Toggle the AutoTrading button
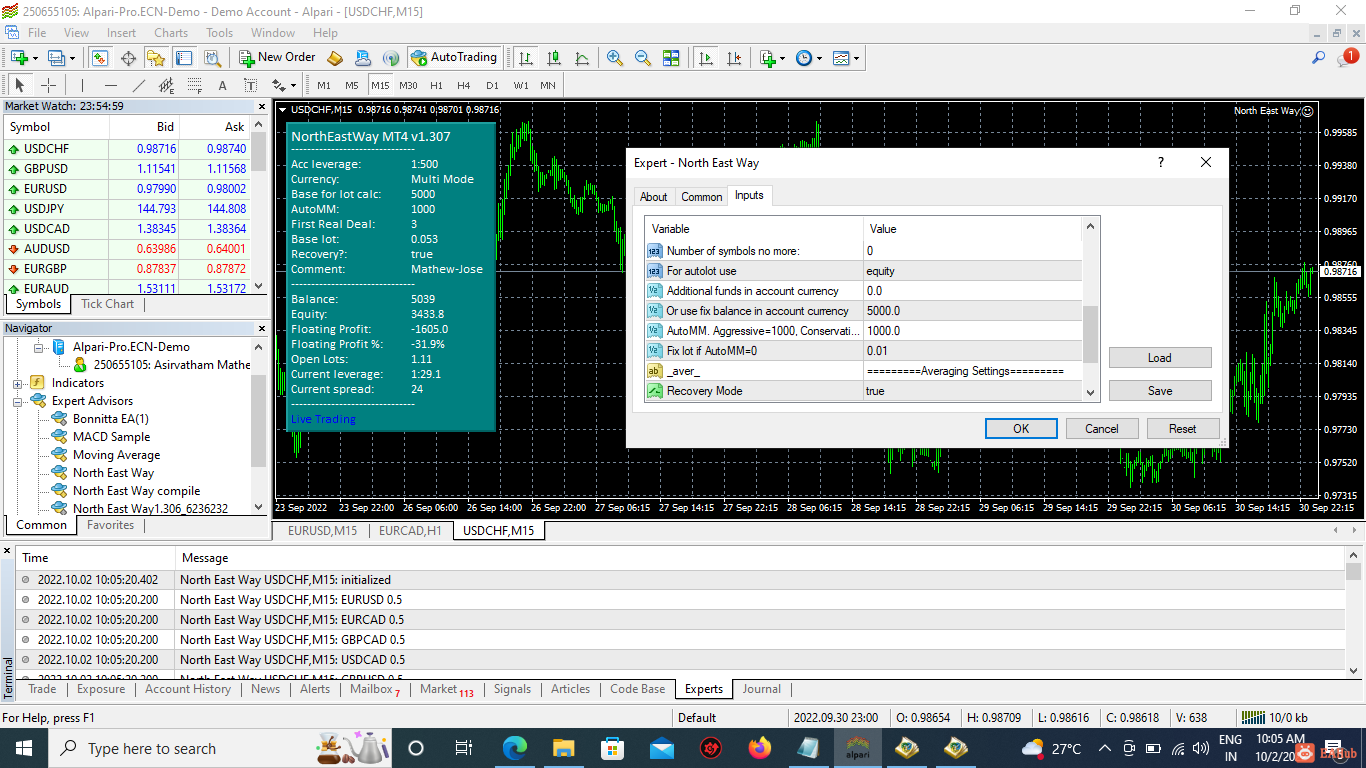Screen dimensions: 1366x768 click(454, 58)
